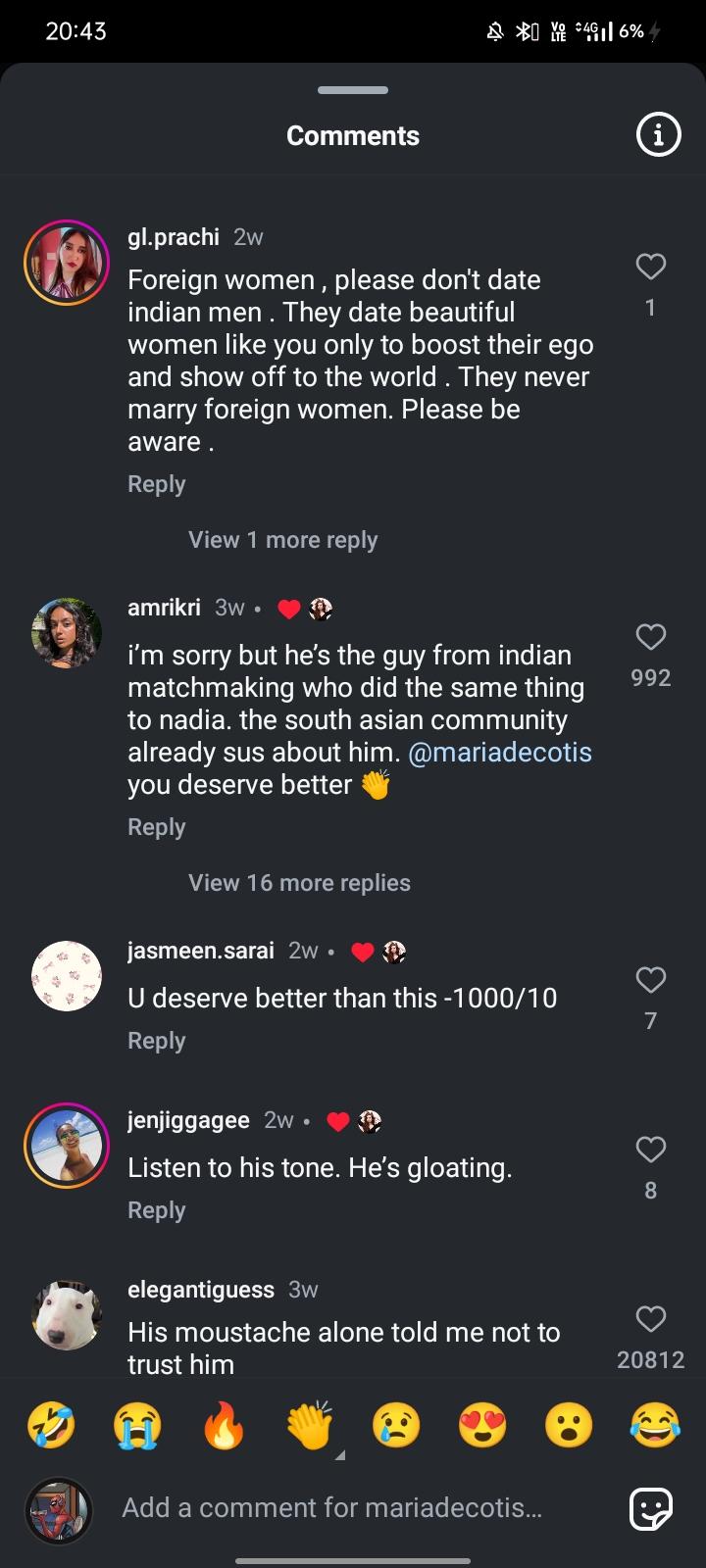Reply to jenjiggagee's comment
Viewport: 706px width, 1568px height.
pos(156,1210)
